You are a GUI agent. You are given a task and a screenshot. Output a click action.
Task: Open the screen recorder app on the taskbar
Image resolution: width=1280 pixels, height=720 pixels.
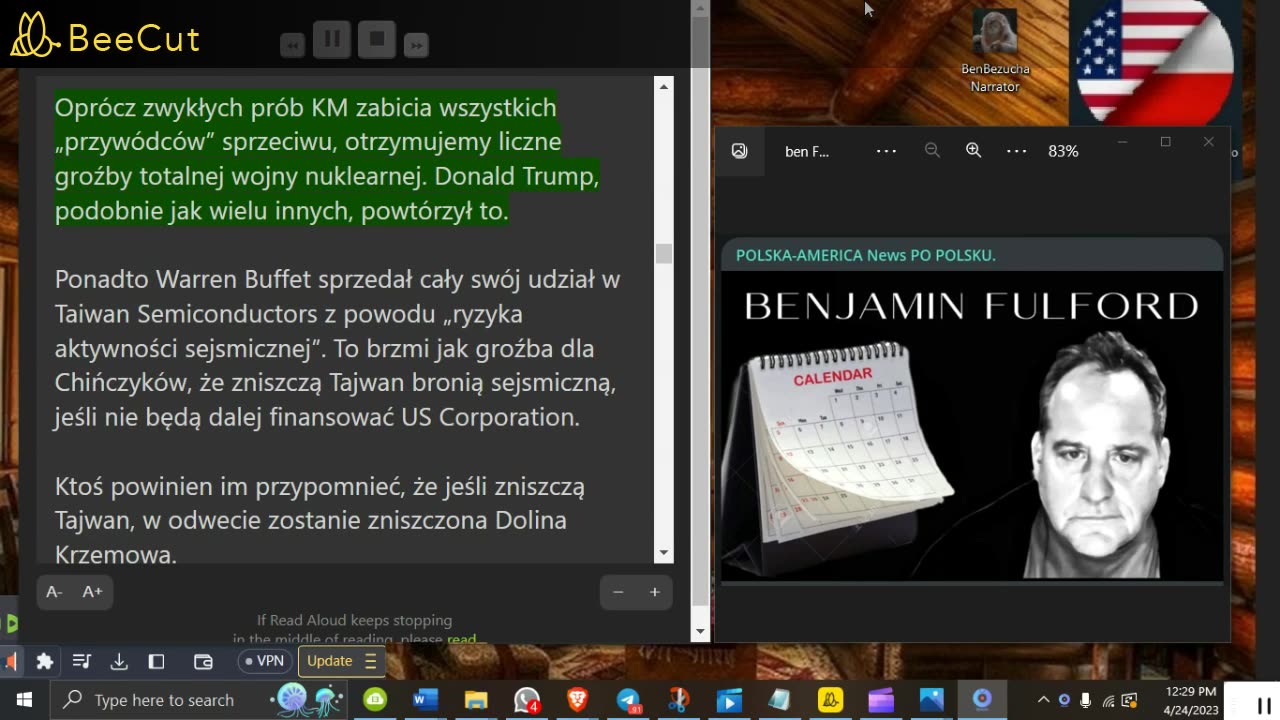982,700
